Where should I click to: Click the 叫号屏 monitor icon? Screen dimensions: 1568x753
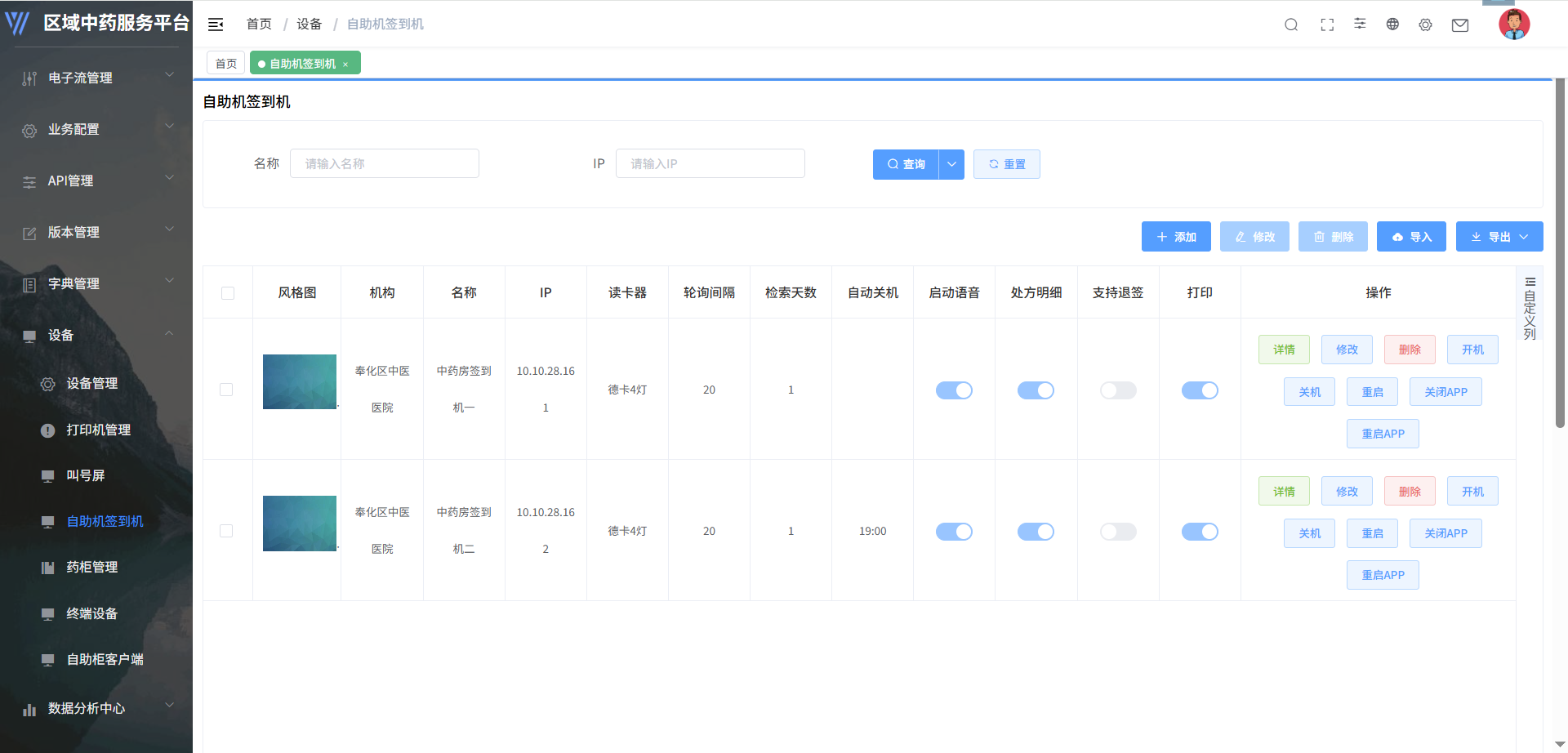[x=48, y=476]
